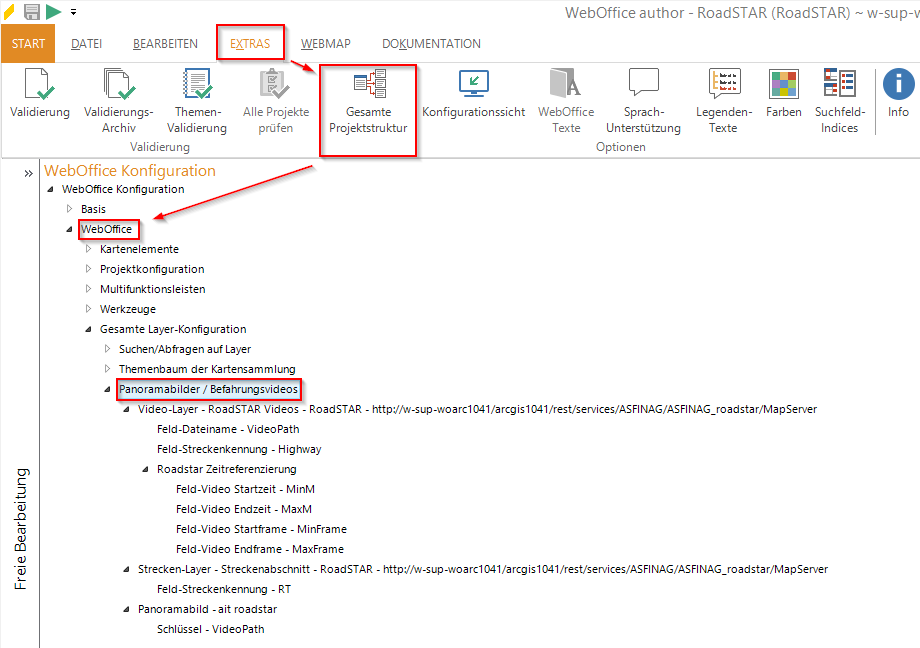Collapse the Roadstar Zeitreferenzierung node

[x=146, y=469]
